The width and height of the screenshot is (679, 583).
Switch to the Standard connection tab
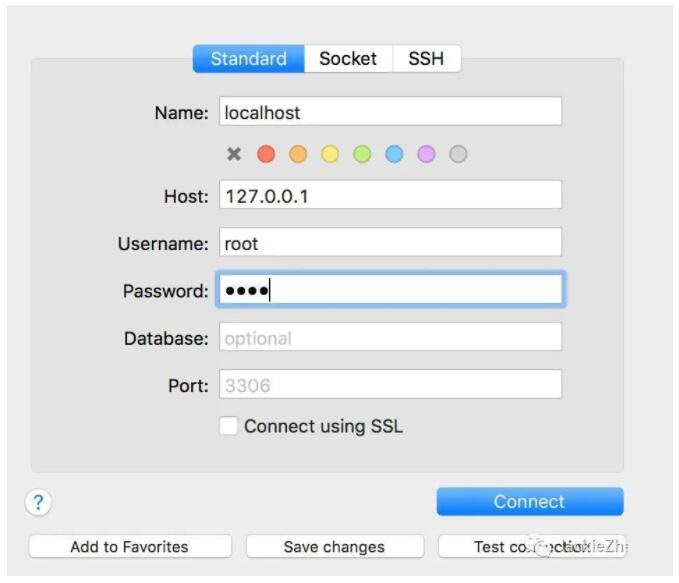coord(248,59)
